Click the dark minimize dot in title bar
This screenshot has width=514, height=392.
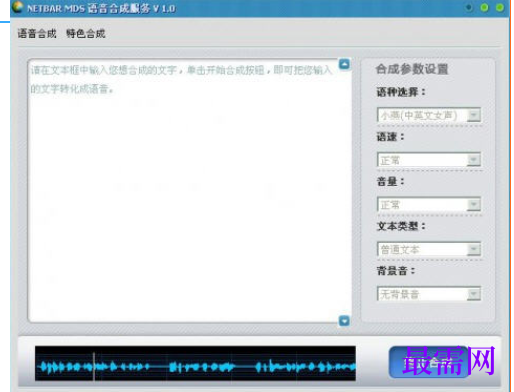(469, 7)
